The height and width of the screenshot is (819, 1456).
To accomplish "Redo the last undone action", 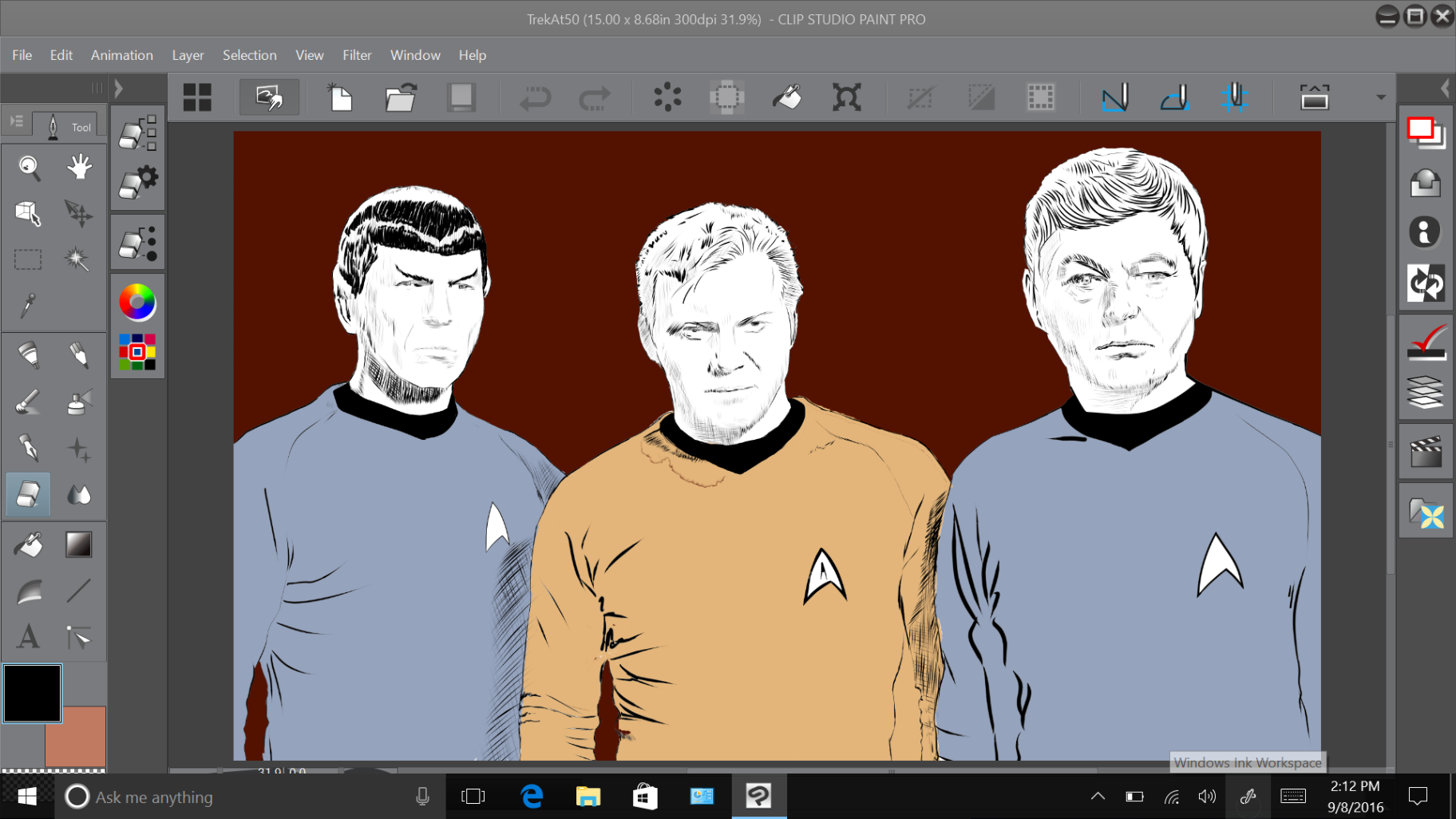I will click(x=595, y=97).
